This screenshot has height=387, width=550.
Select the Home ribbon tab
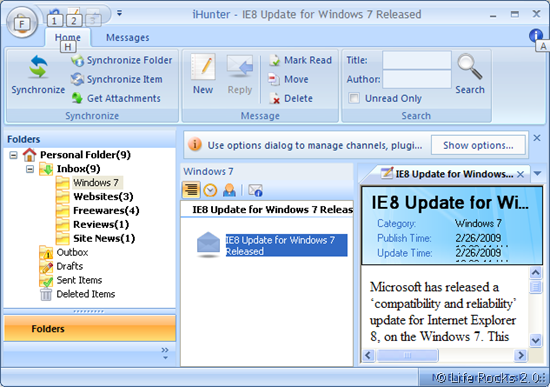click(x=68, y=38)
